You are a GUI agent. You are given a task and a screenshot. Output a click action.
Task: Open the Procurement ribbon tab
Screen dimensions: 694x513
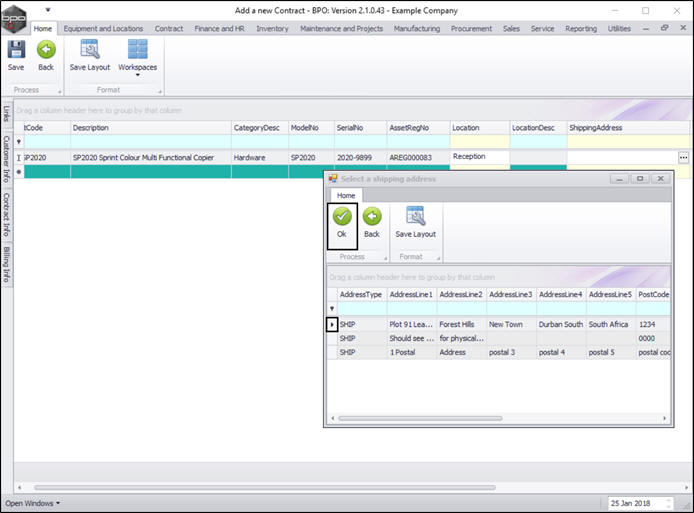[x=471, y=29]
